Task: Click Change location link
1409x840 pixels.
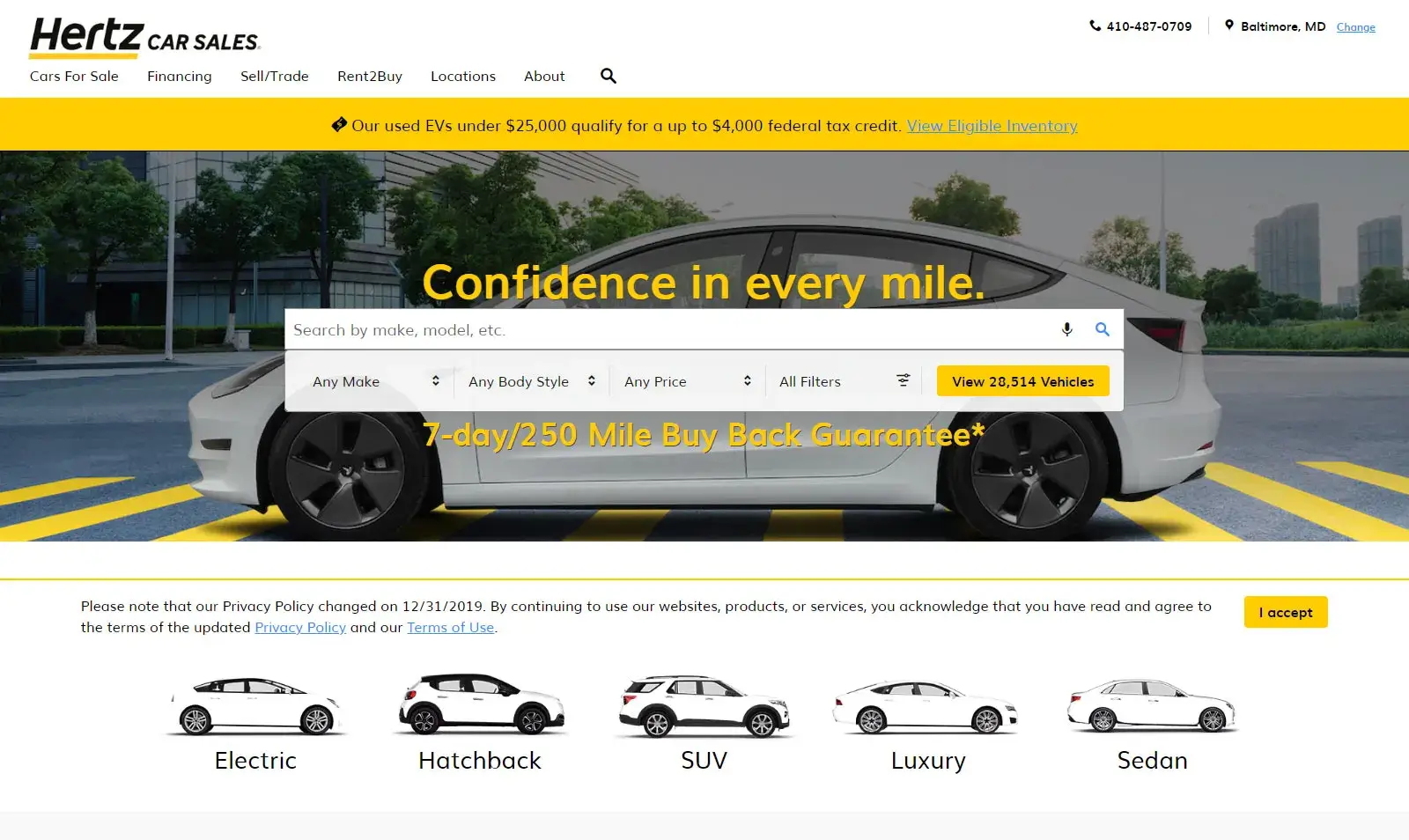Action: (1356, 27)
